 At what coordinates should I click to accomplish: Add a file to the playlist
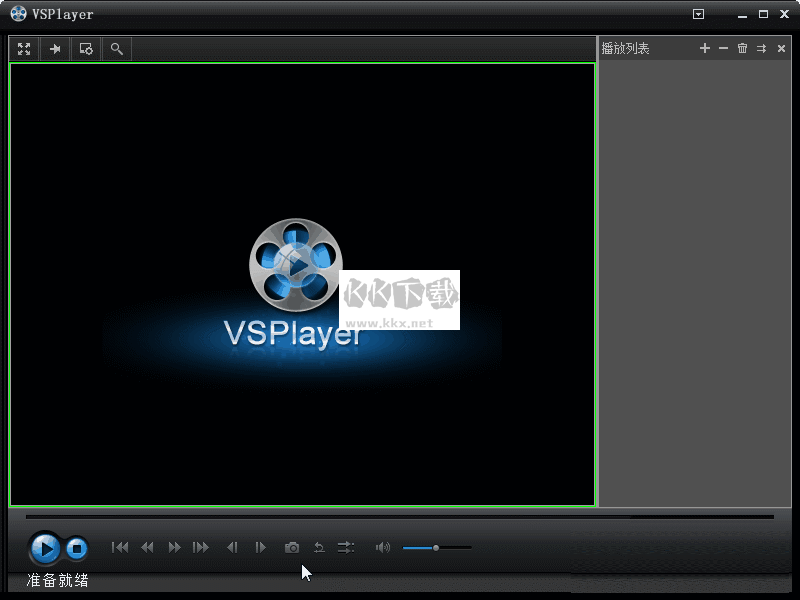pos(705,48)
